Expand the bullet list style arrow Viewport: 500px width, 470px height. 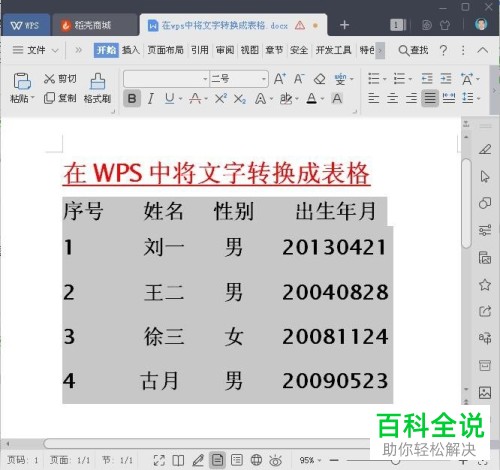click(x=384, y=79)
